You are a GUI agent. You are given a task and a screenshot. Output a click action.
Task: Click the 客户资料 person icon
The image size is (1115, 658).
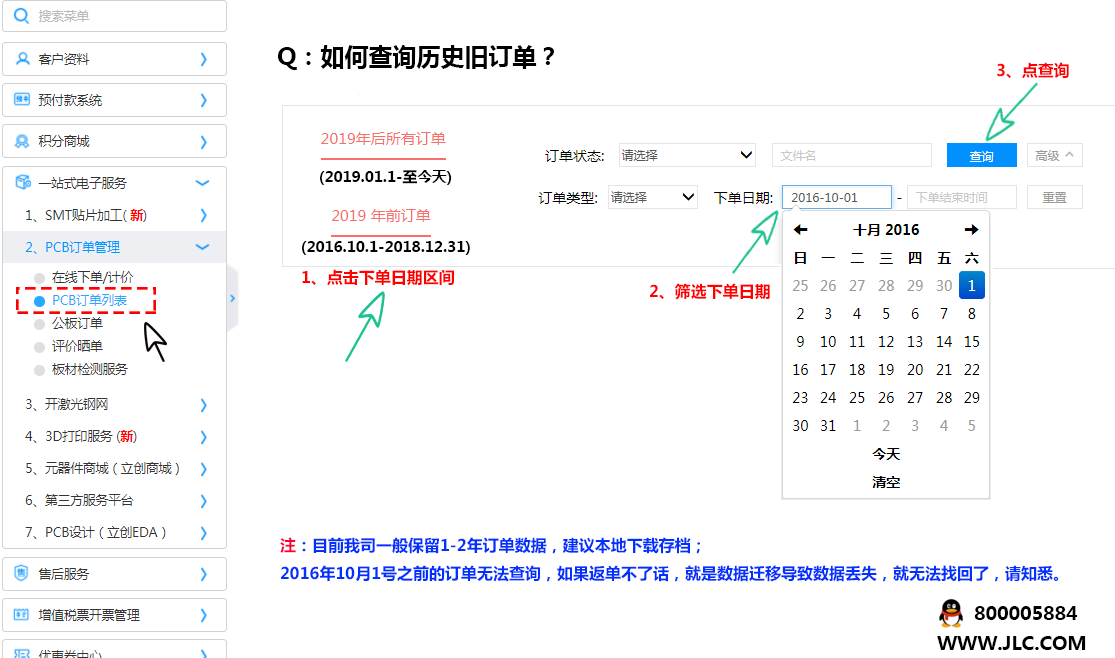pos(23,59)
